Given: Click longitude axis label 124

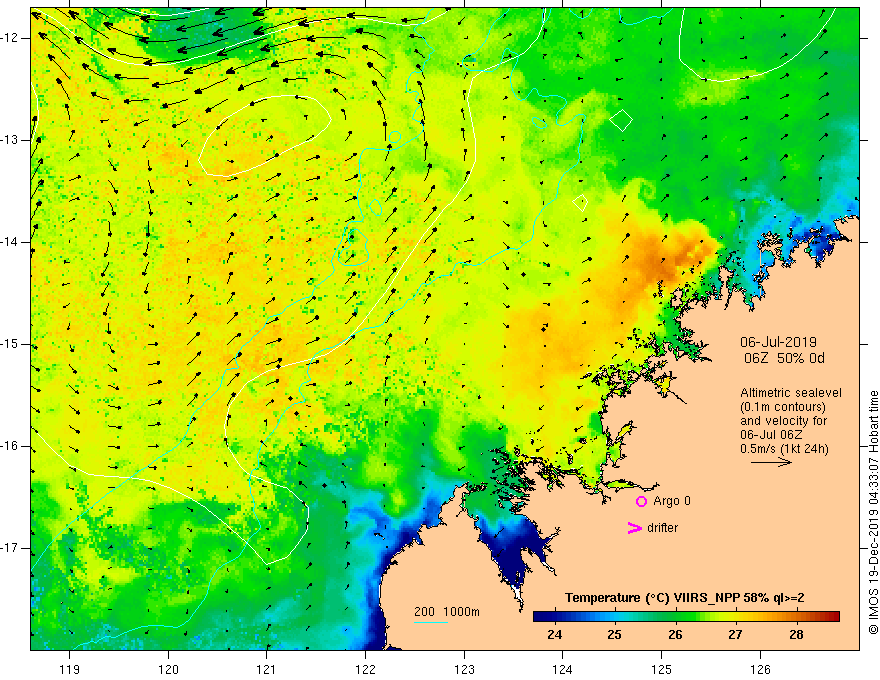Looking at the screenshot, I should coord(563,669).
